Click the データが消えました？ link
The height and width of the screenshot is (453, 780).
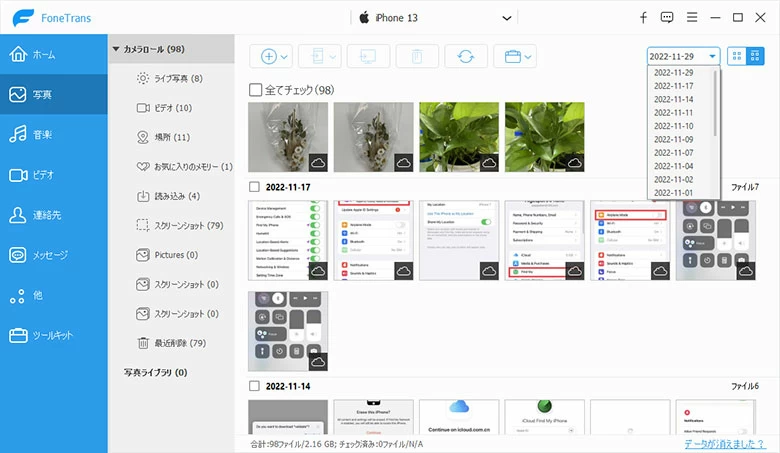coord(727,443)
